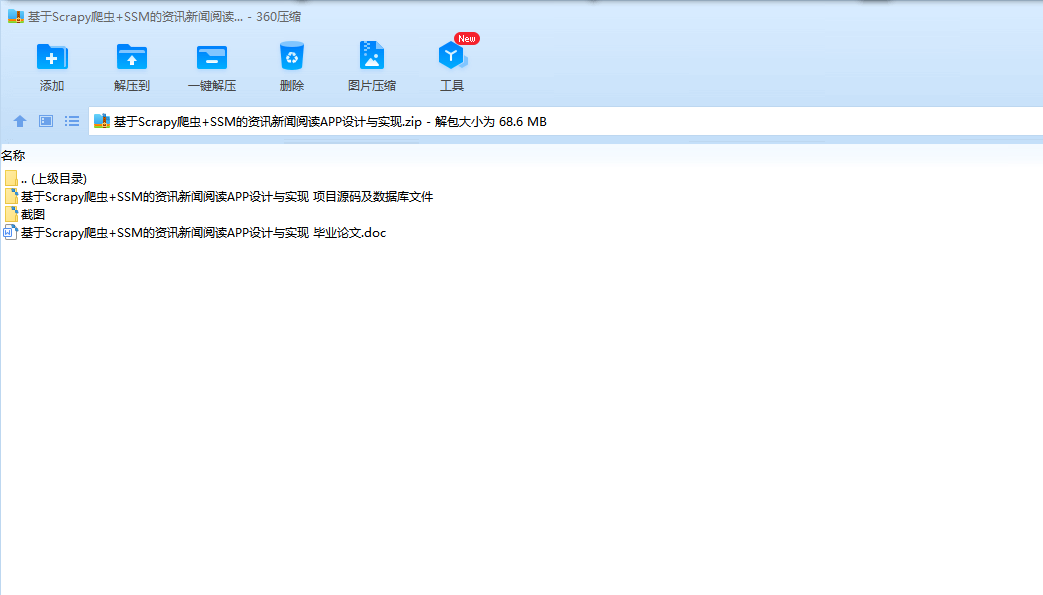The width and height of the screenshot is (1043, 595).
Task: Select the 毕业论文.doc file name
Action: (204, 232)
